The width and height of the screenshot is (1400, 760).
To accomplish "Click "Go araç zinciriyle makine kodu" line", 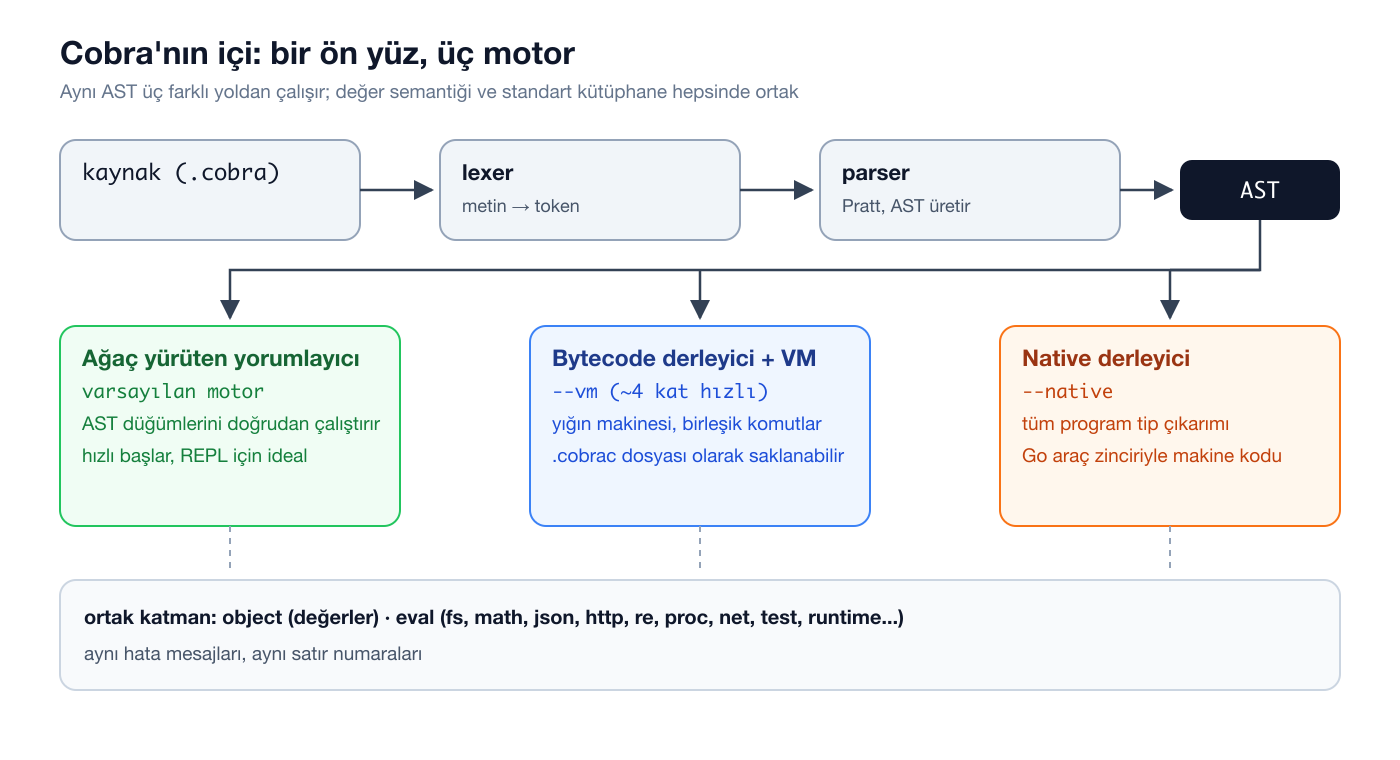I will click(x=1152, y=456).
